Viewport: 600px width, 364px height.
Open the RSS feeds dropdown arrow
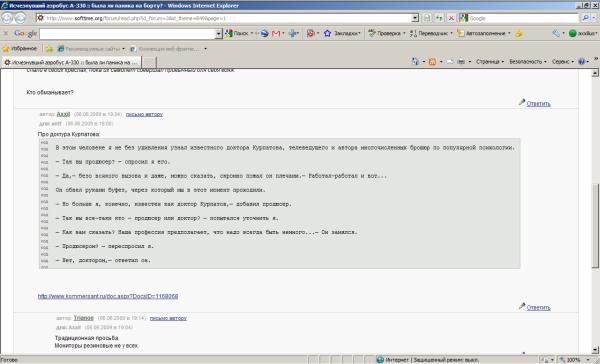point(441,61)
